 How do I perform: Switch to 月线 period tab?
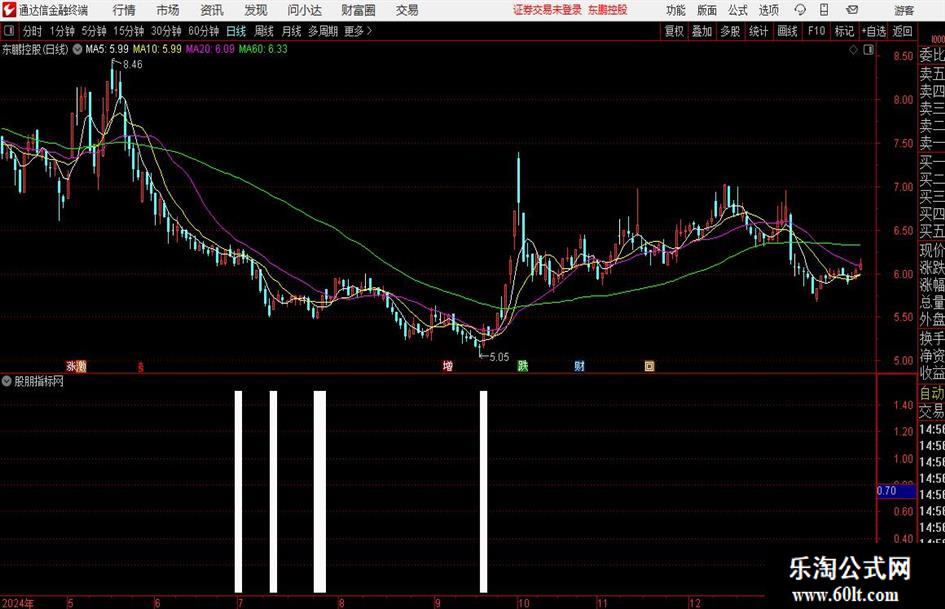tap(292, 31)
